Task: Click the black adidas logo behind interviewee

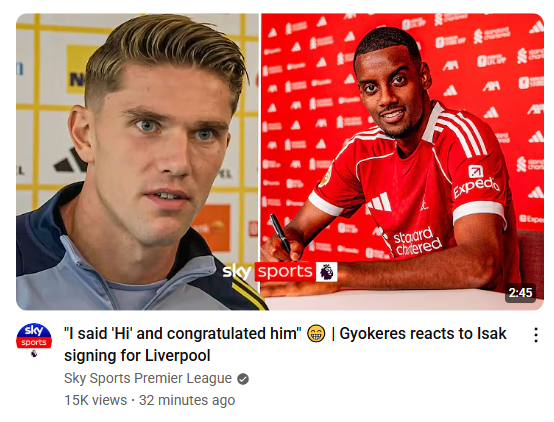Action: click(71, 161)
